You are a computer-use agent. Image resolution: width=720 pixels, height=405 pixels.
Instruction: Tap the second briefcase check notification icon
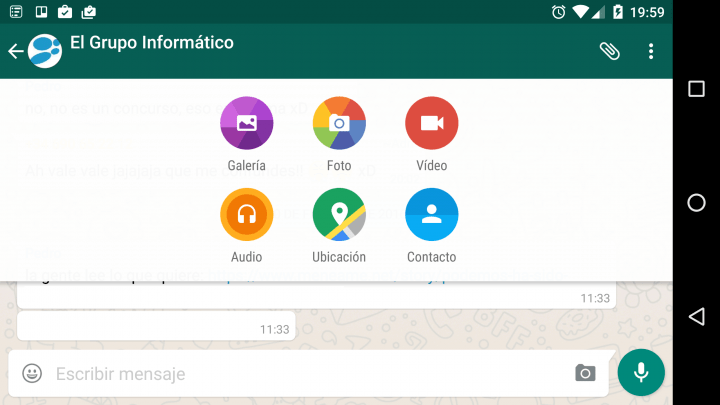coord(88,12)
